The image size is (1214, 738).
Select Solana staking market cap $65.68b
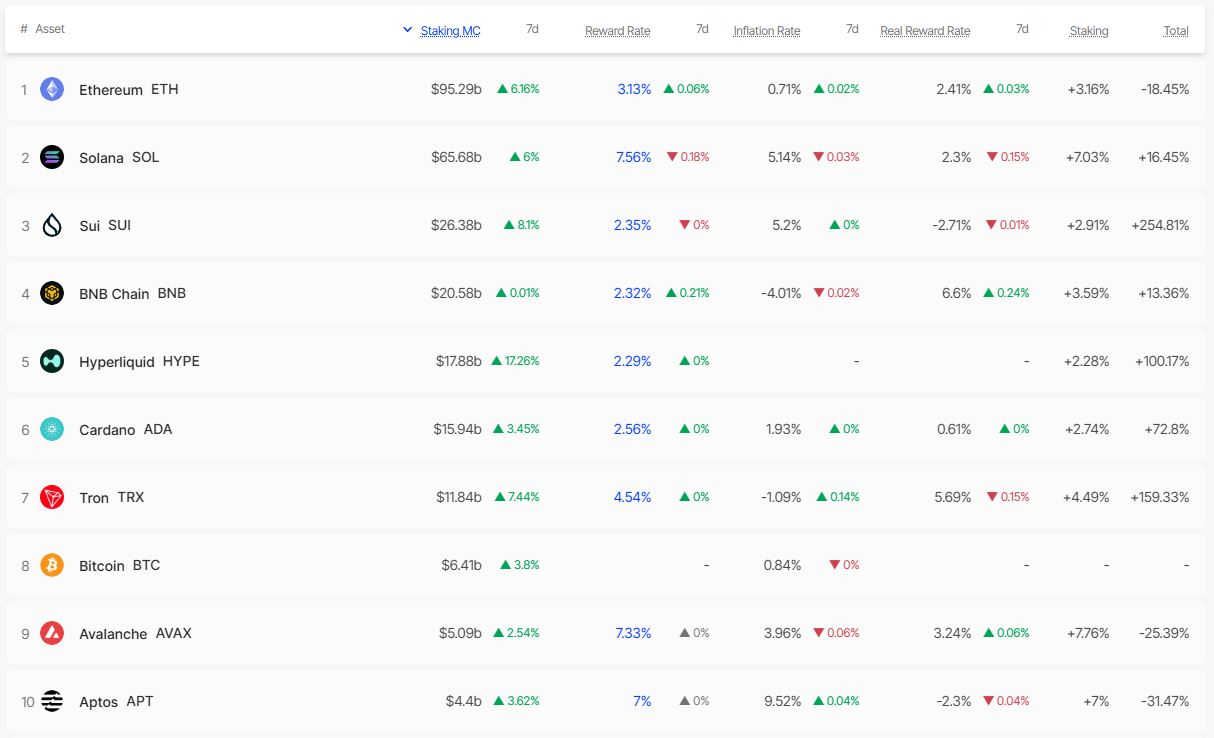point(456,157)
